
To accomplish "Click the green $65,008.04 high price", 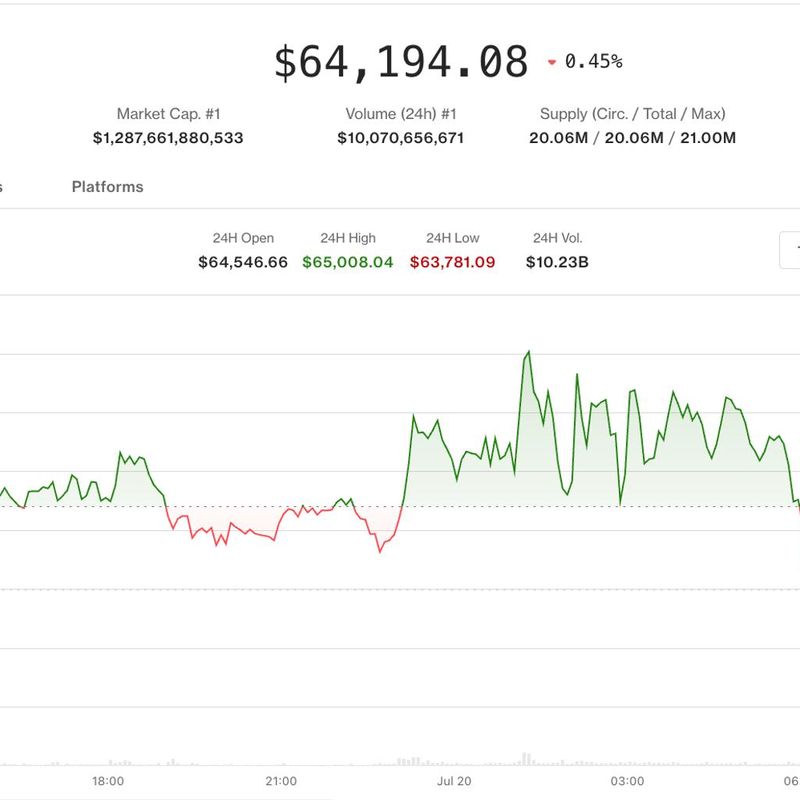I will click(x=348, y=262).
